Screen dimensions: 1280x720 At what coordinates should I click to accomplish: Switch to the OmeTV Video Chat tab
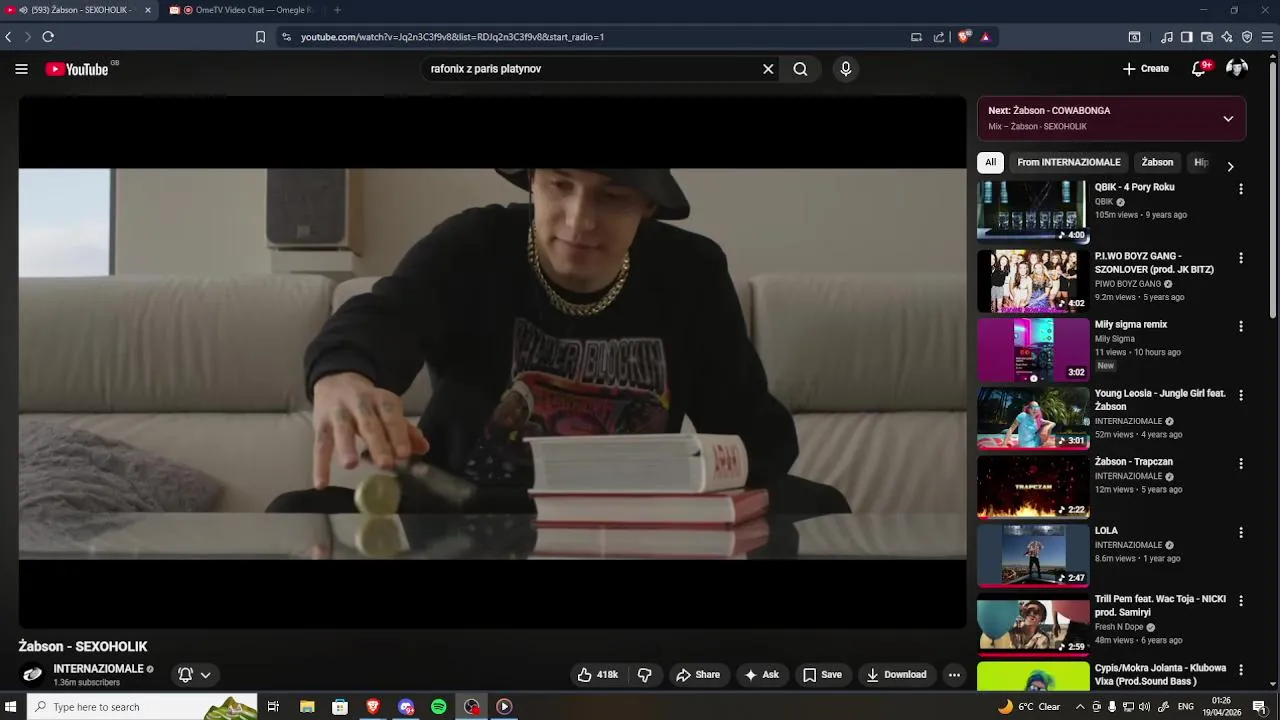click(240, 10)
